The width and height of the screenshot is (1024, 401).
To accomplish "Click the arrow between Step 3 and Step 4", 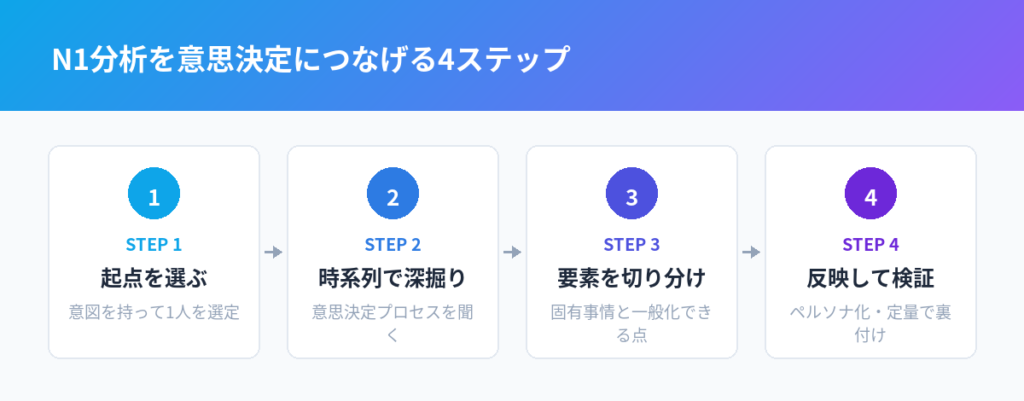I will [752, 252].
